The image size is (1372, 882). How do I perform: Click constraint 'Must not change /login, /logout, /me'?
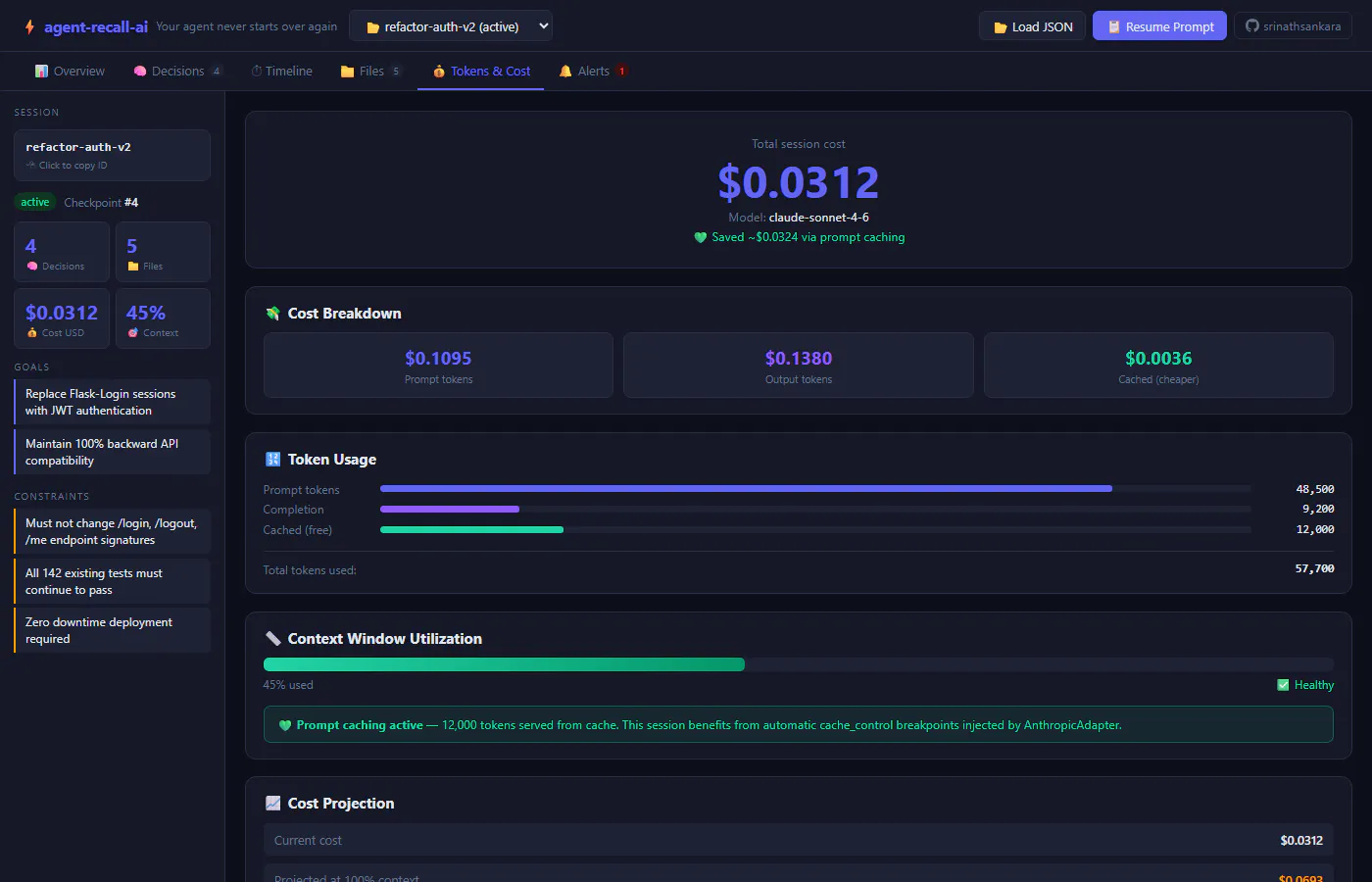112,531
